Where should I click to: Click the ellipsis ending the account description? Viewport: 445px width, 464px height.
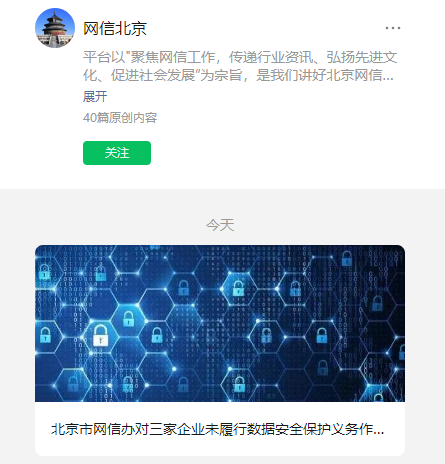tap(388, 78)
